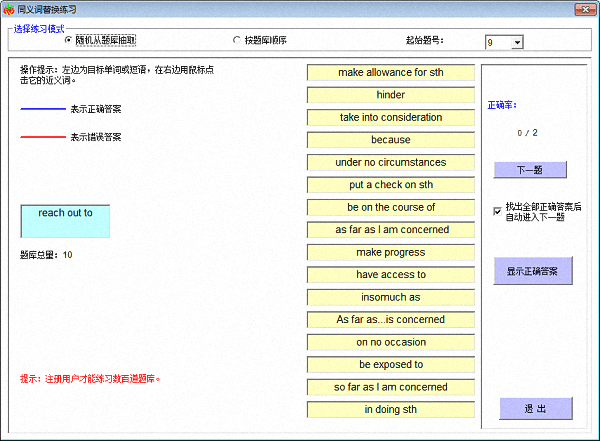Select the 按题库顺序 radio button
Image resolution: width=600 pixels, height=441 pixels.
pos(237,41)
